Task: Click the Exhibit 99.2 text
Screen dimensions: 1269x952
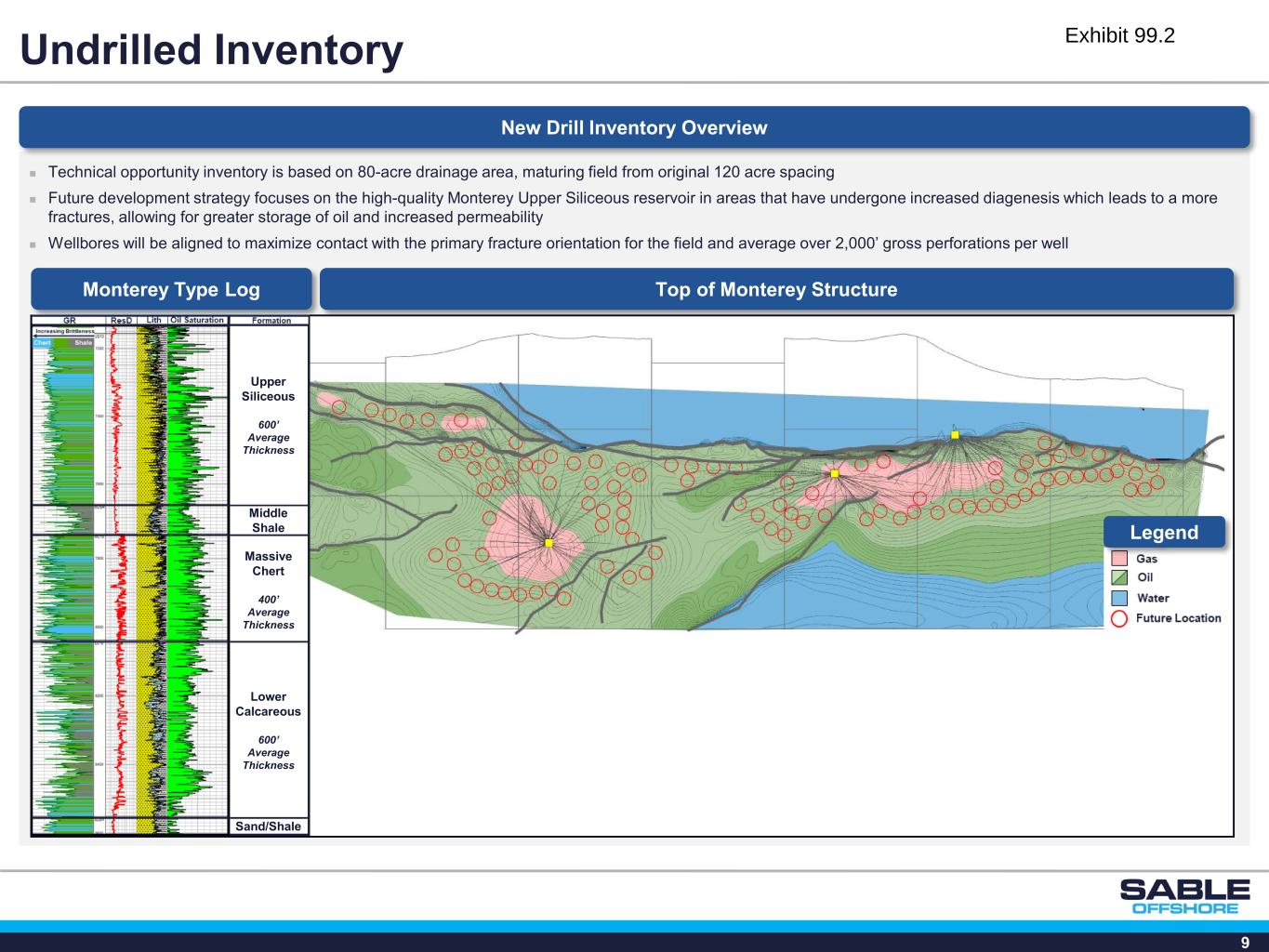Action: coord(1119,35)
